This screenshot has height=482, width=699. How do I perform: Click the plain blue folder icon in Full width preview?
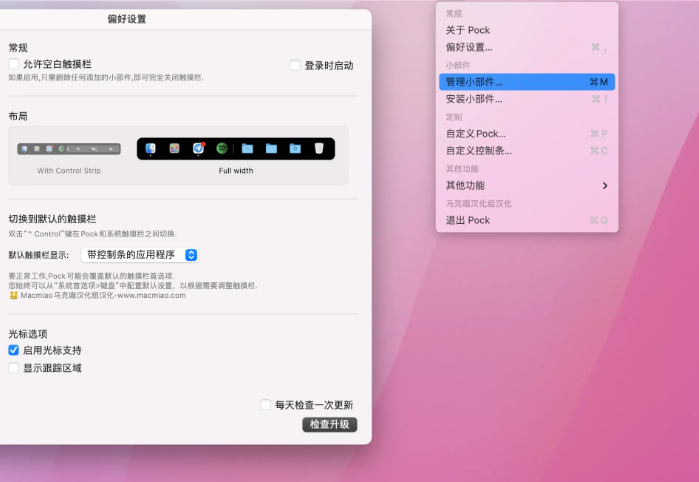[x=271, y=148]
